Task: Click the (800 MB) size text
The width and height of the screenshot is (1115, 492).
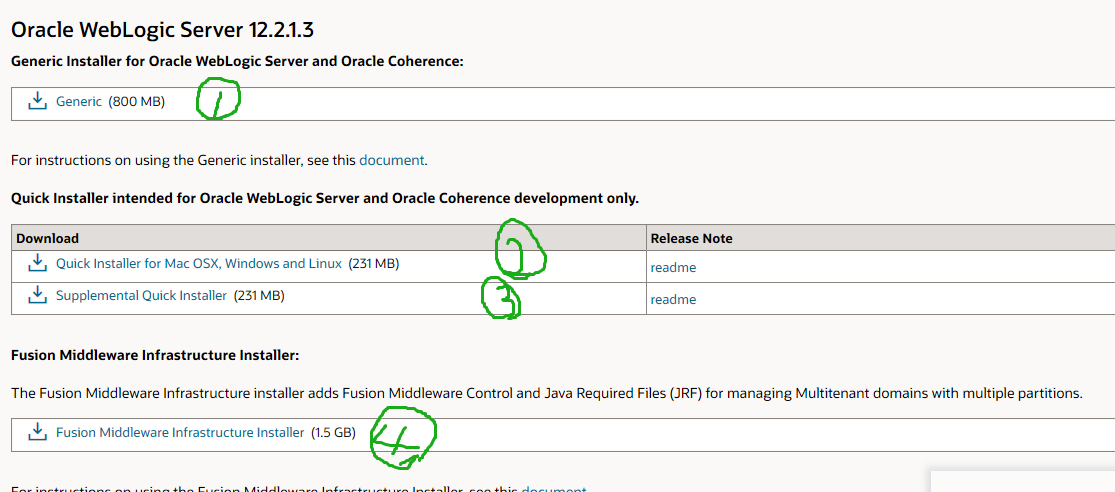Action: 137,102
